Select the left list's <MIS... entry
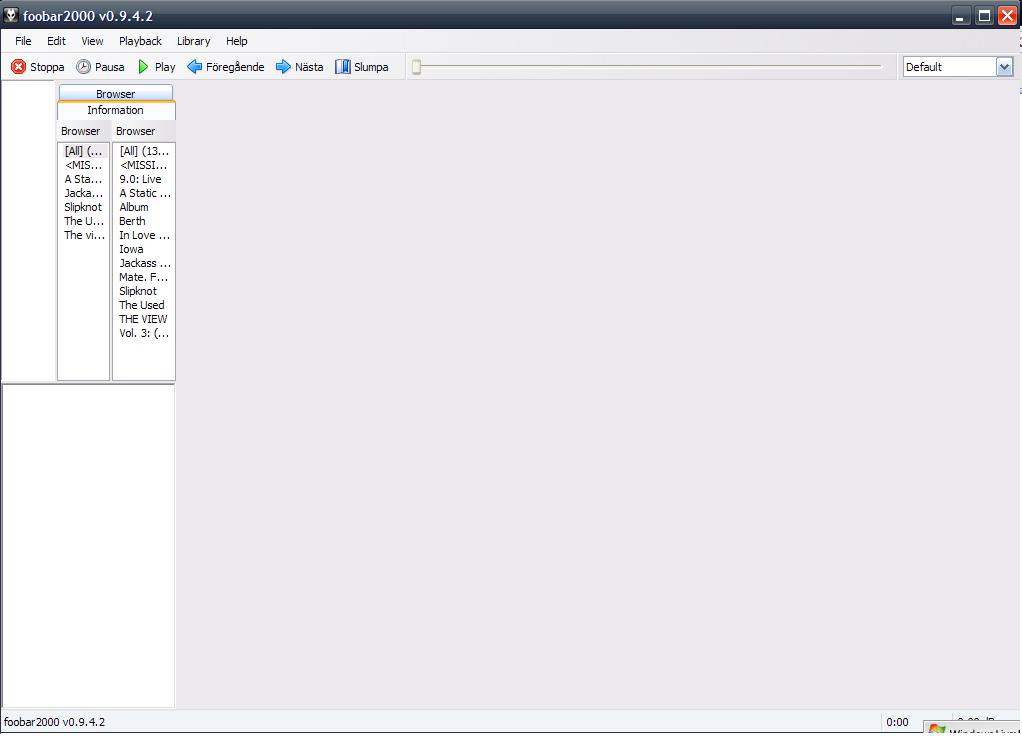 click(83, 165)
